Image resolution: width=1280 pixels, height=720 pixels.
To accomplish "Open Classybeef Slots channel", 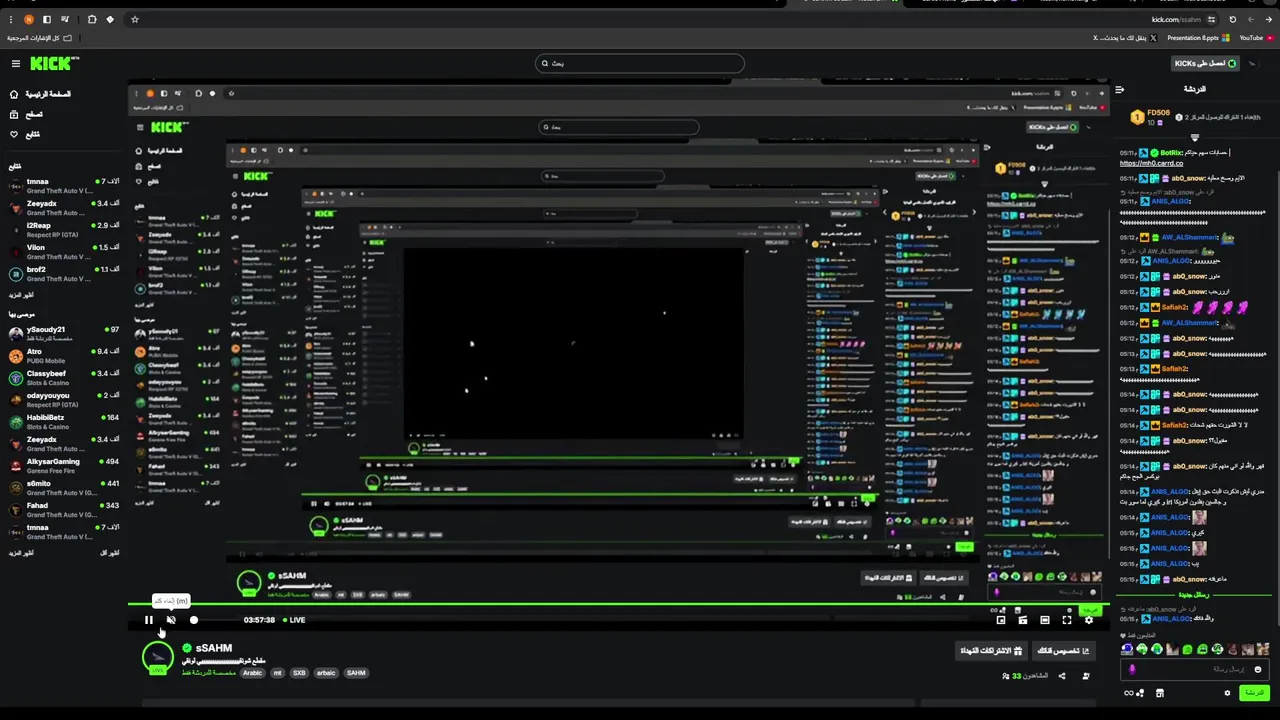I will [x=63, y=378].
